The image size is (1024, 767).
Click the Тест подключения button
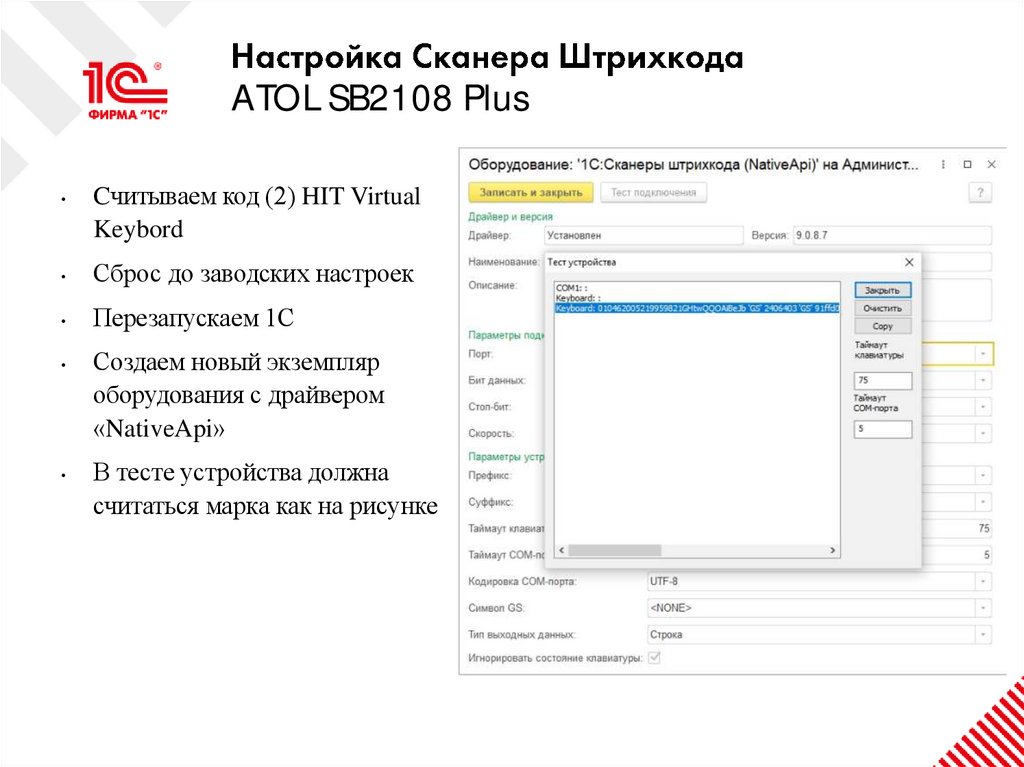coord(653,193)
